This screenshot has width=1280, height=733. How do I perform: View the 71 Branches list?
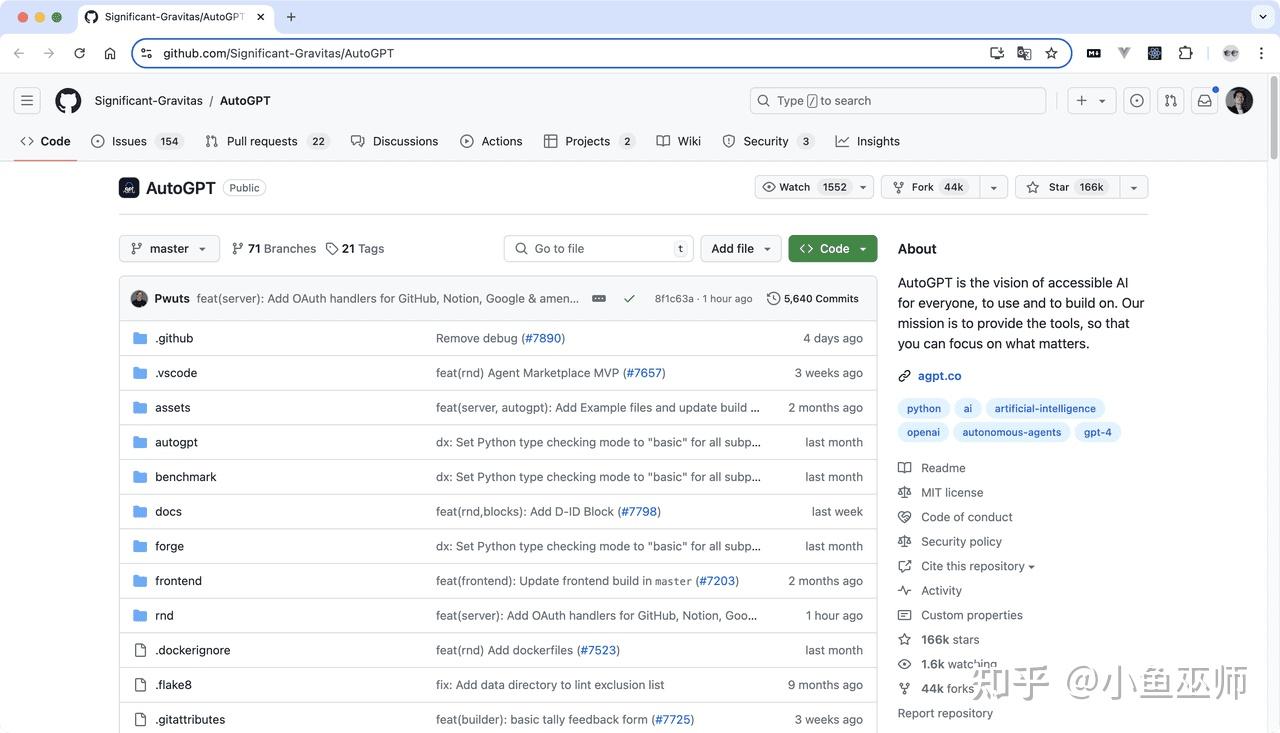click(274, 248)
